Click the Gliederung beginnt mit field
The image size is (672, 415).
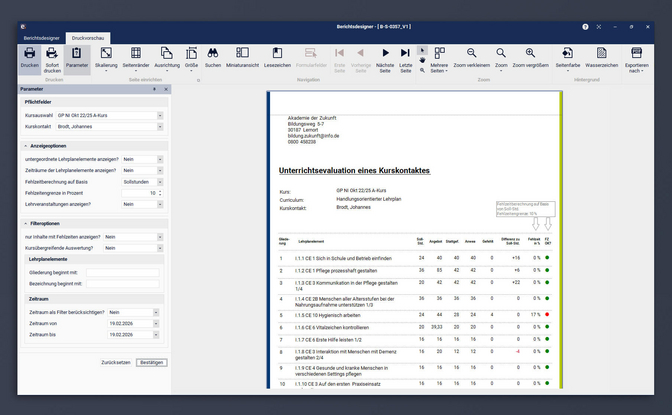pyautogui.click(x=122, y=271)
